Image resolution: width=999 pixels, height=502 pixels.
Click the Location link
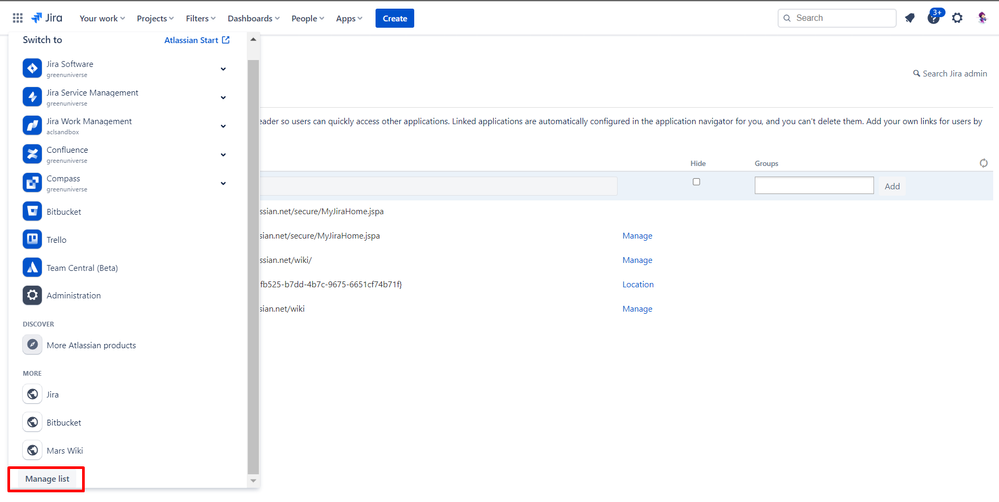click(x=638, y=284)
